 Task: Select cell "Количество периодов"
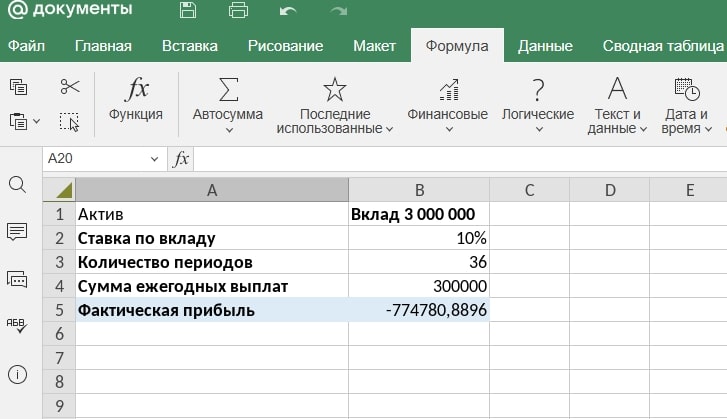click(x=212, y=262)
